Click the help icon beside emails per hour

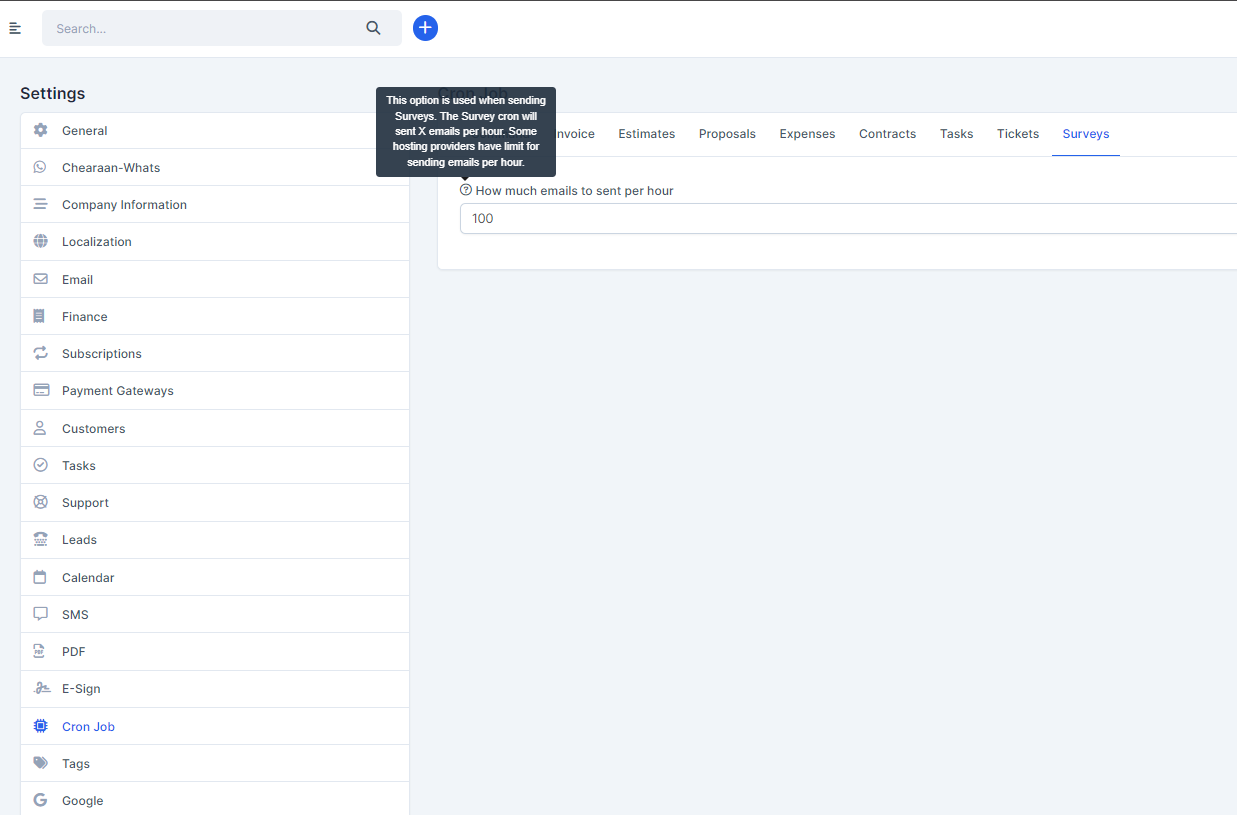(x=466, y=190)
